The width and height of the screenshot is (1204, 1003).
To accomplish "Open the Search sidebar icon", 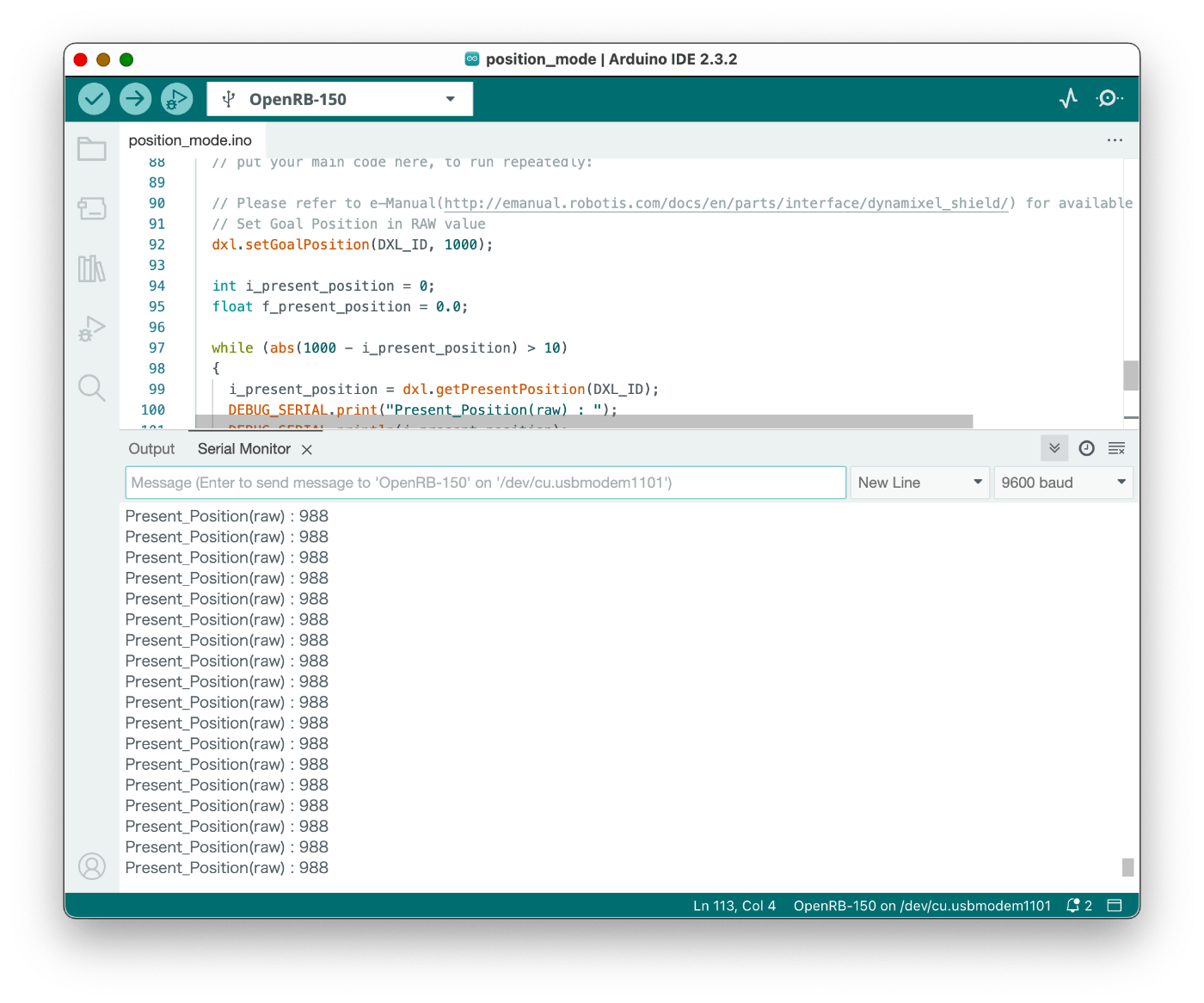I will [x=92, y=388].
